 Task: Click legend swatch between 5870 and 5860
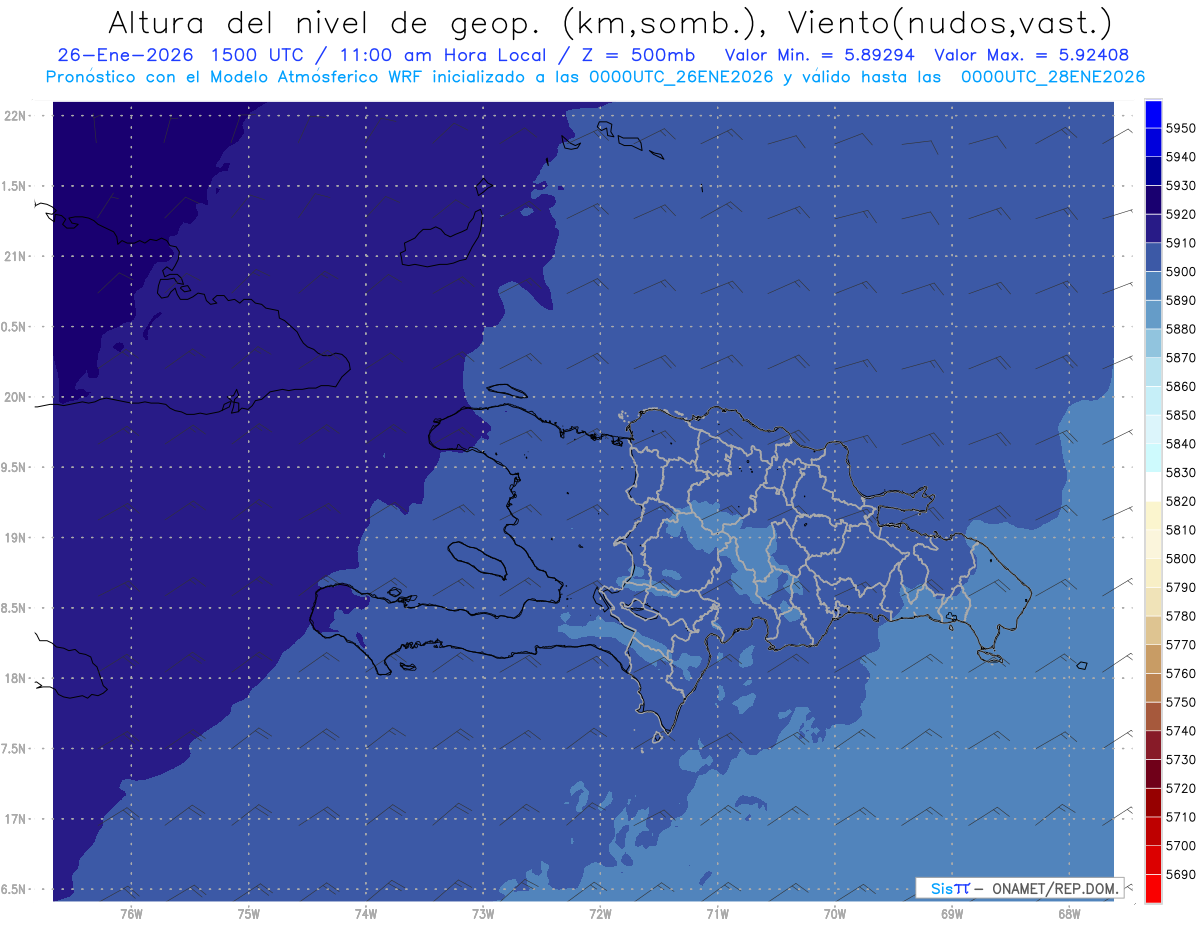[1153, 371]
